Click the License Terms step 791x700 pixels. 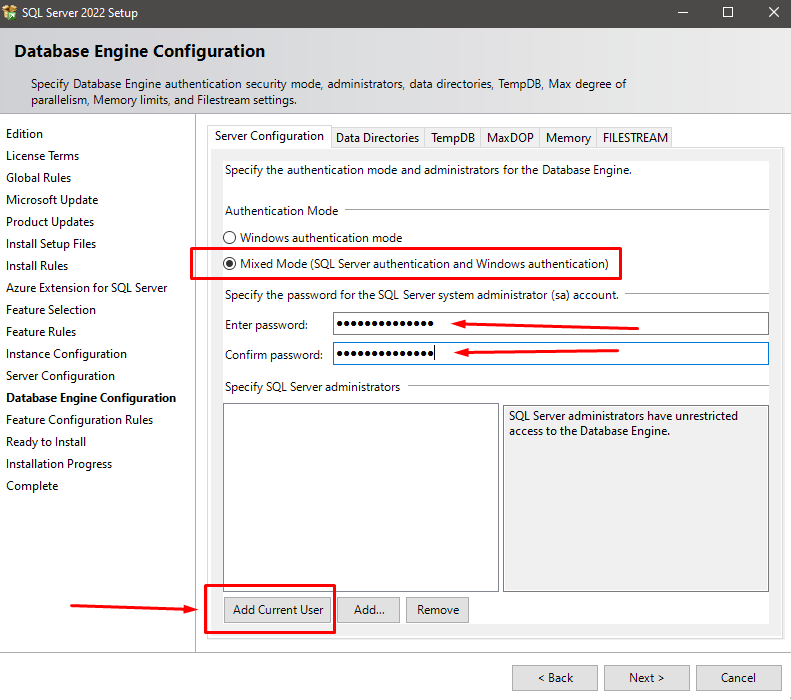pyautogui.click(x=42, y=156)
